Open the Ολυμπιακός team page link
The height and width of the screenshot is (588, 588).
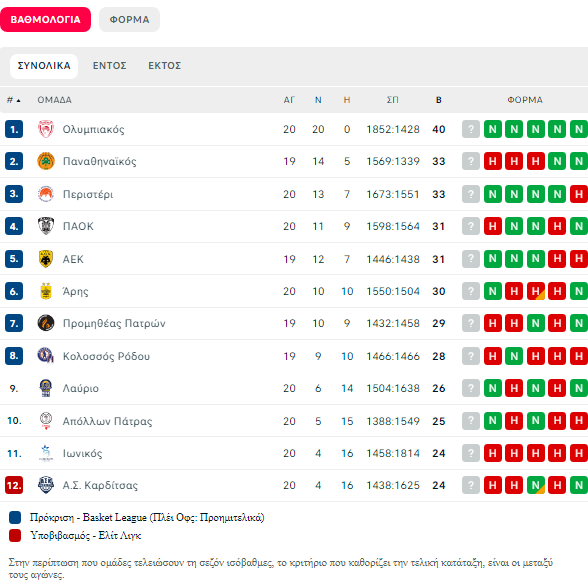(x=93, y=129)
